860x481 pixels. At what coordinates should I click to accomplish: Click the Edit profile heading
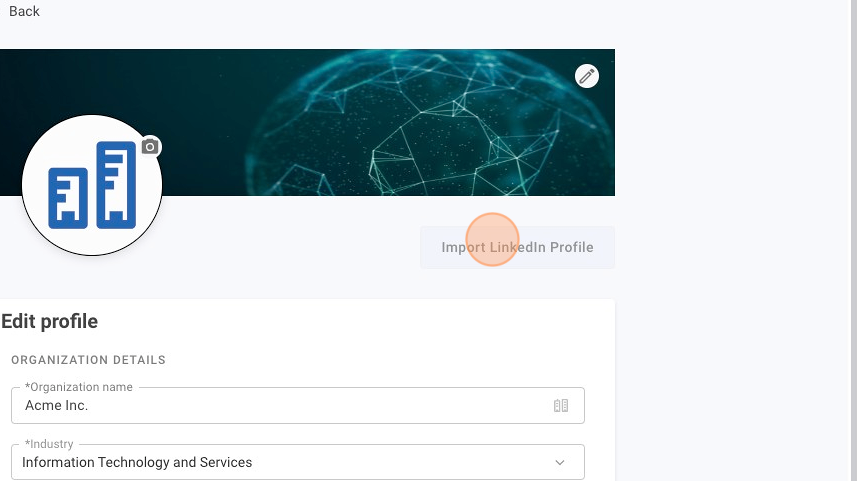point(50,322)
